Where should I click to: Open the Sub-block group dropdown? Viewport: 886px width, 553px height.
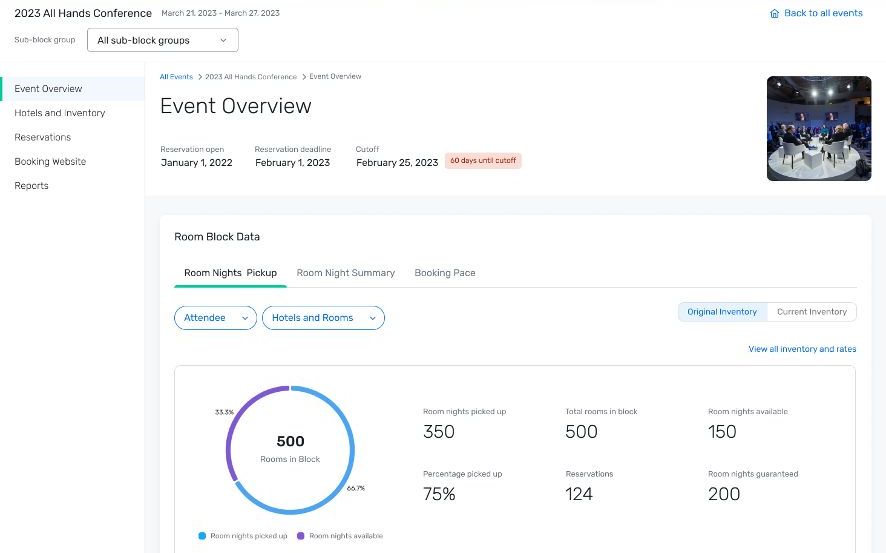(163, 41)
